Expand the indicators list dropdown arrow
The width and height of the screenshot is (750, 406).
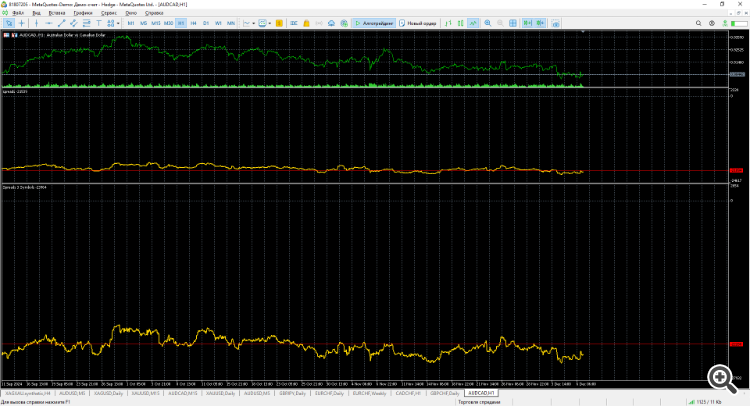pos(254,23)
